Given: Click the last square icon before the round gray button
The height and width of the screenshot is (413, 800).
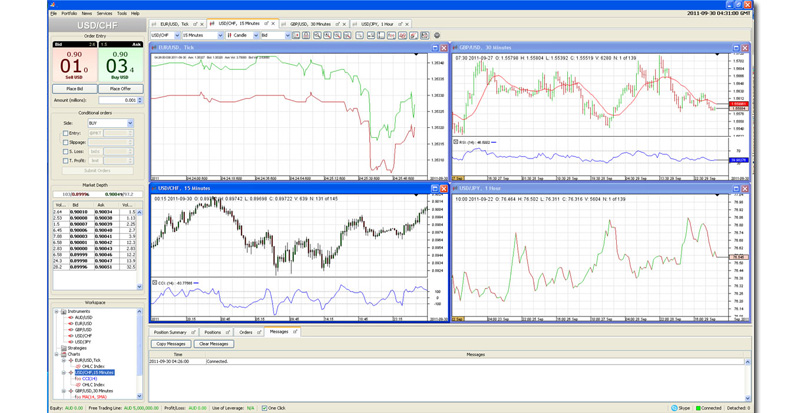Looking at the screenshot, I should pyautogui.click(x=424, y=35).
